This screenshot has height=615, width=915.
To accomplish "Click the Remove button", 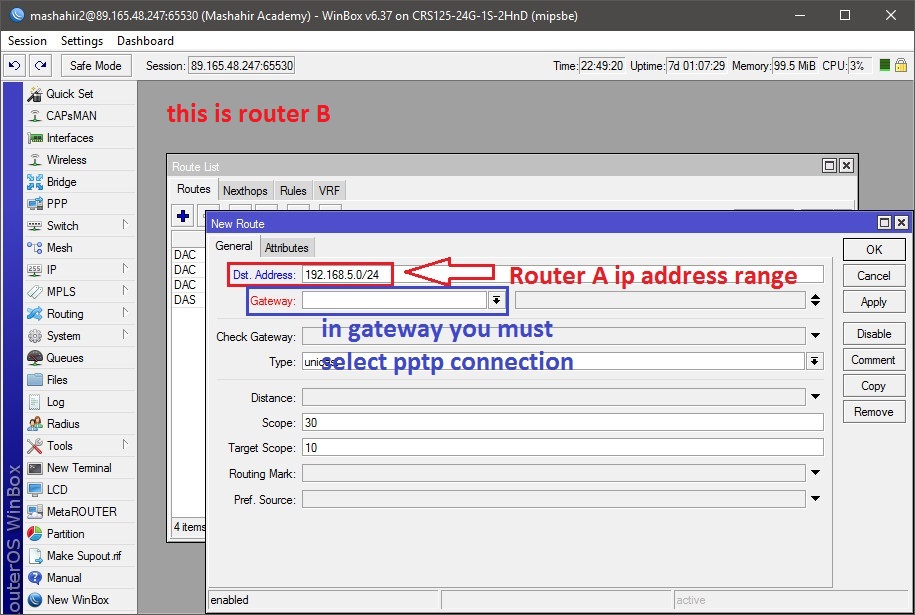I will (x=874, y=412).
